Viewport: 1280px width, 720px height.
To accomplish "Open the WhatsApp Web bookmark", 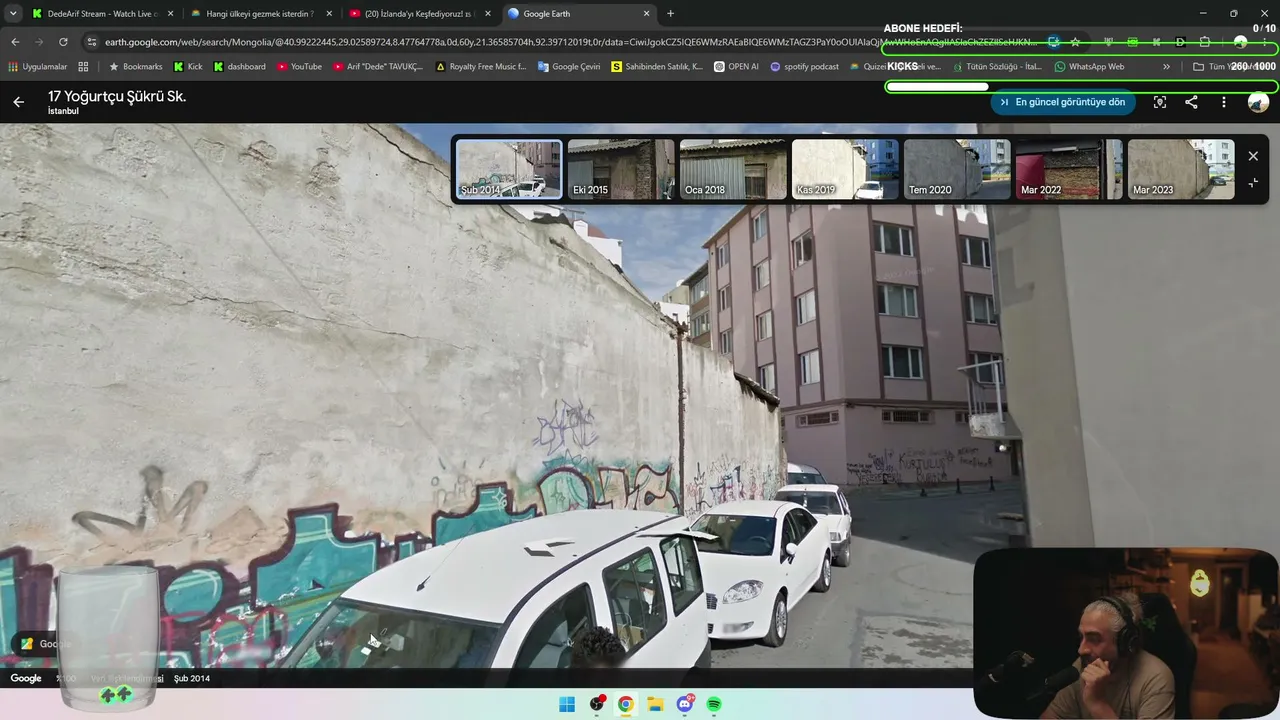I will 1089,67.
